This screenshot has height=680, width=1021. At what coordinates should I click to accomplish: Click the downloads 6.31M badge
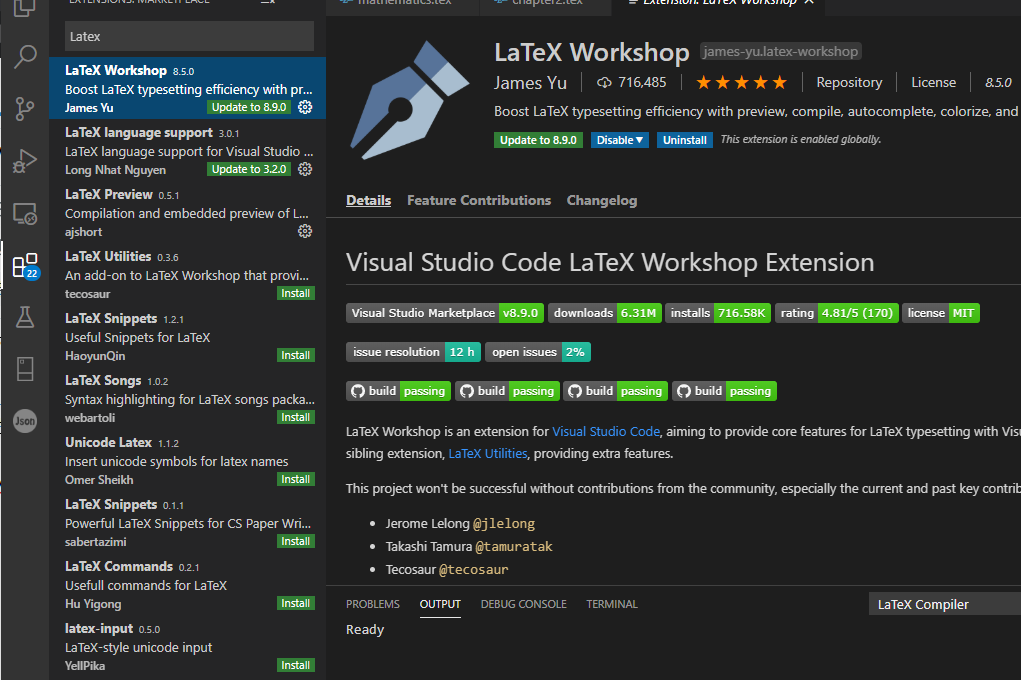(605, 313)
